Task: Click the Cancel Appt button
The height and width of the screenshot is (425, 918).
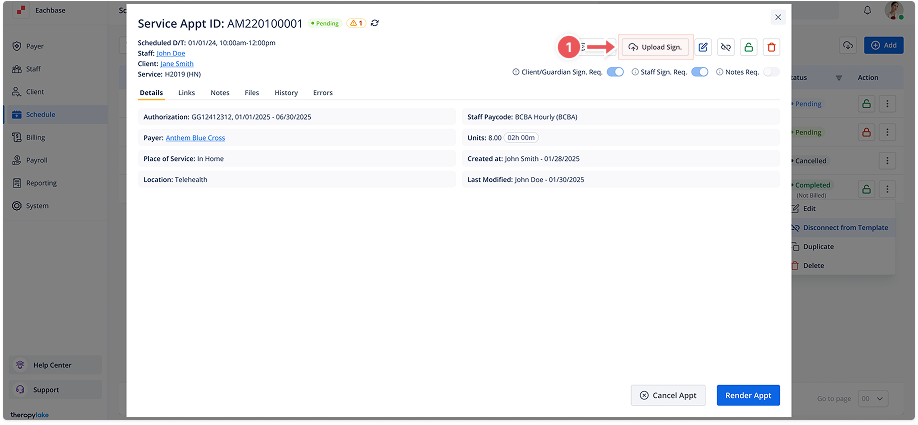Action: click(x=668, y=395)
